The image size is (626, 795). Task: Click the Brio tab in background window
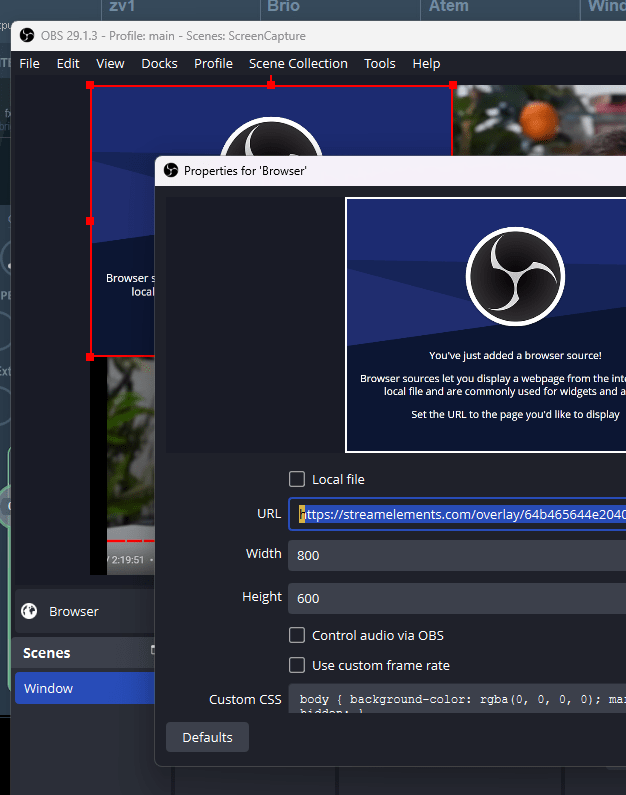[x=283, y=7]
